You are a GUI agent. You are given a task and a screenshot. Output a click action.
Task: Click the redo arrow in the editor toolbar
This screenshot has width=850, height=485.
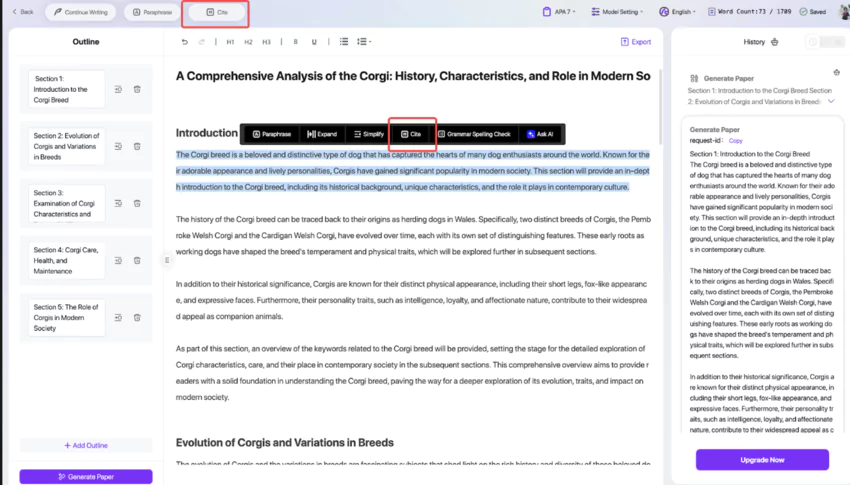[202, 42]
